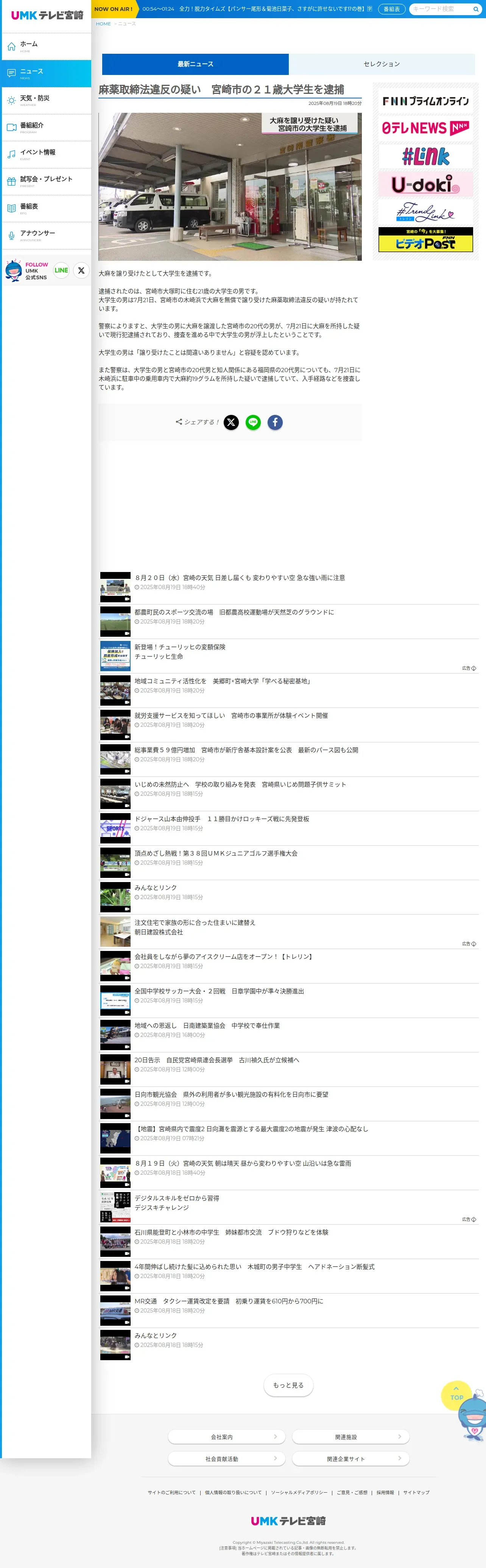Viewport: 486px width, 1568px height.
Task: Click the もっと見る button
Action: pos(288,1385)
